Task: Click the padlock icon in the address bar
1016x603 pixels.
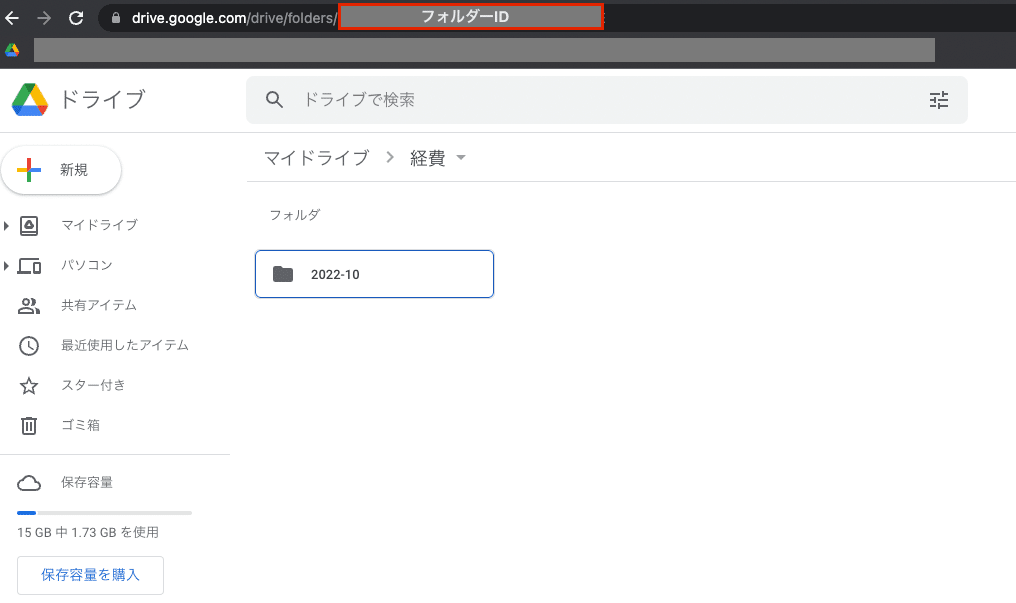Action: click(x=116, y=18)
